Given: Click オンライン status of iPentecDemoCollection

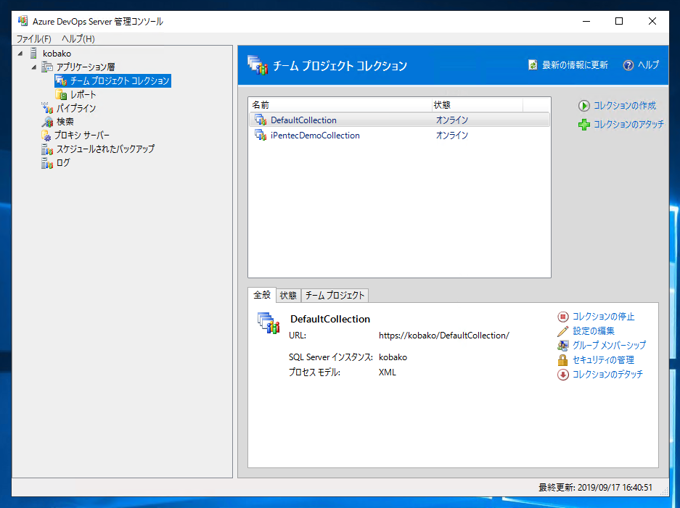Looking at the screenshot, I should (x=452, y=135).
